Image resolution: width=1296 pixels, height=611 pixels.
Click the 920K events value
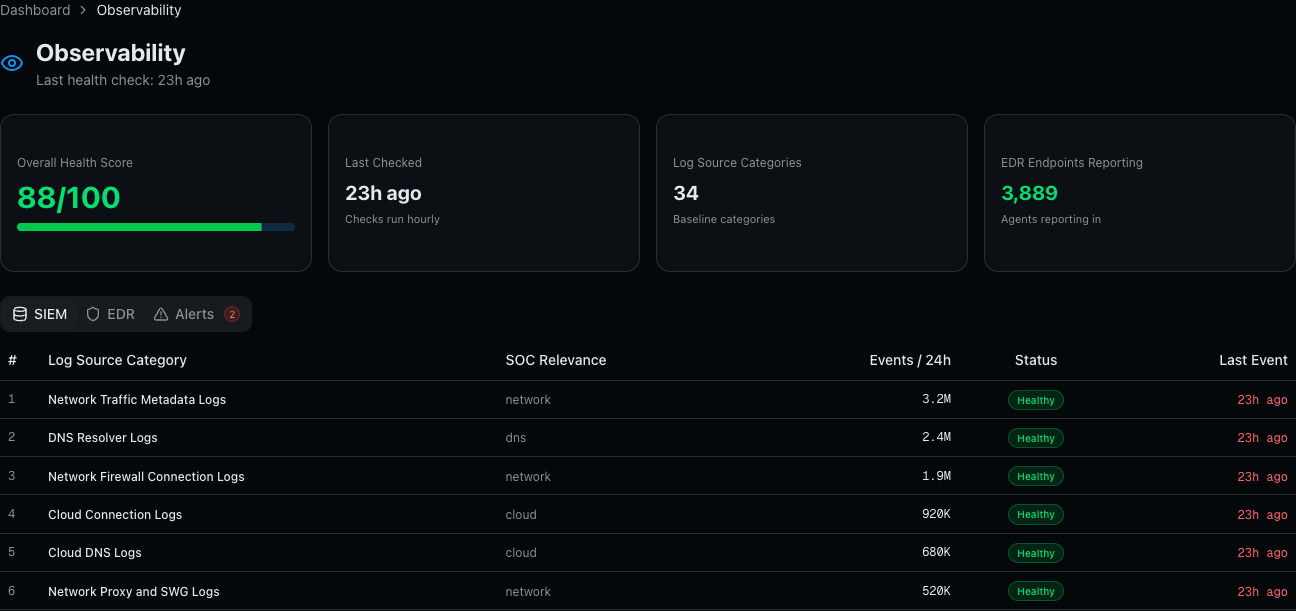936,514
